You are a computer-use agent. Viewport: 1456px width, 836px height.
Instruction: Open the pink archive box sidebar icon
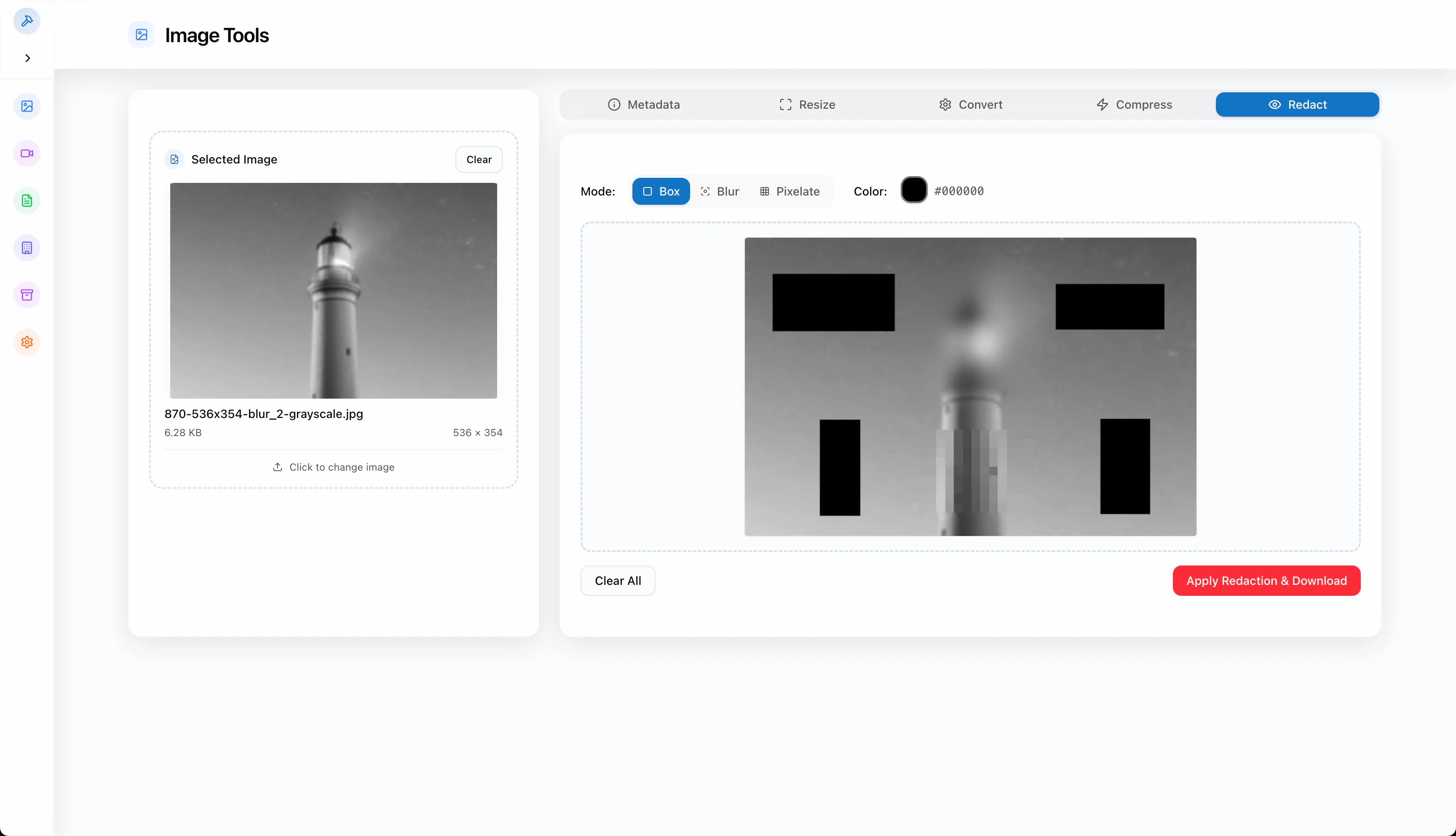click(x=27, y=295)
